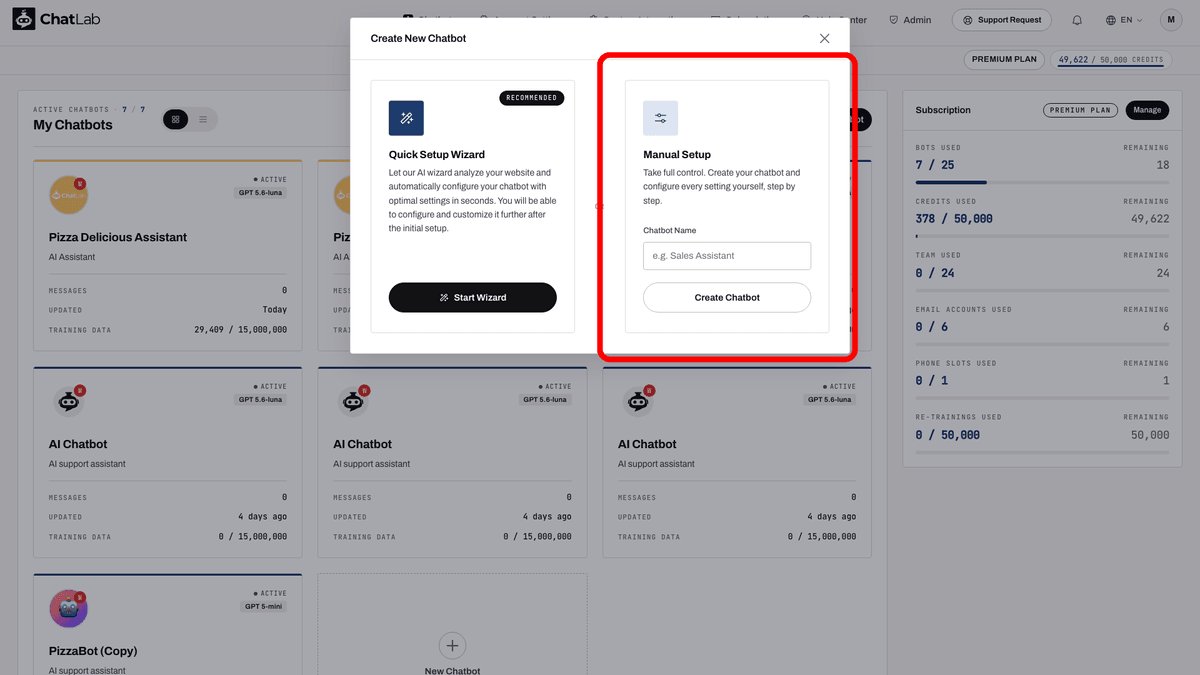Click the My Chatbots heading

tap(73, 125)
